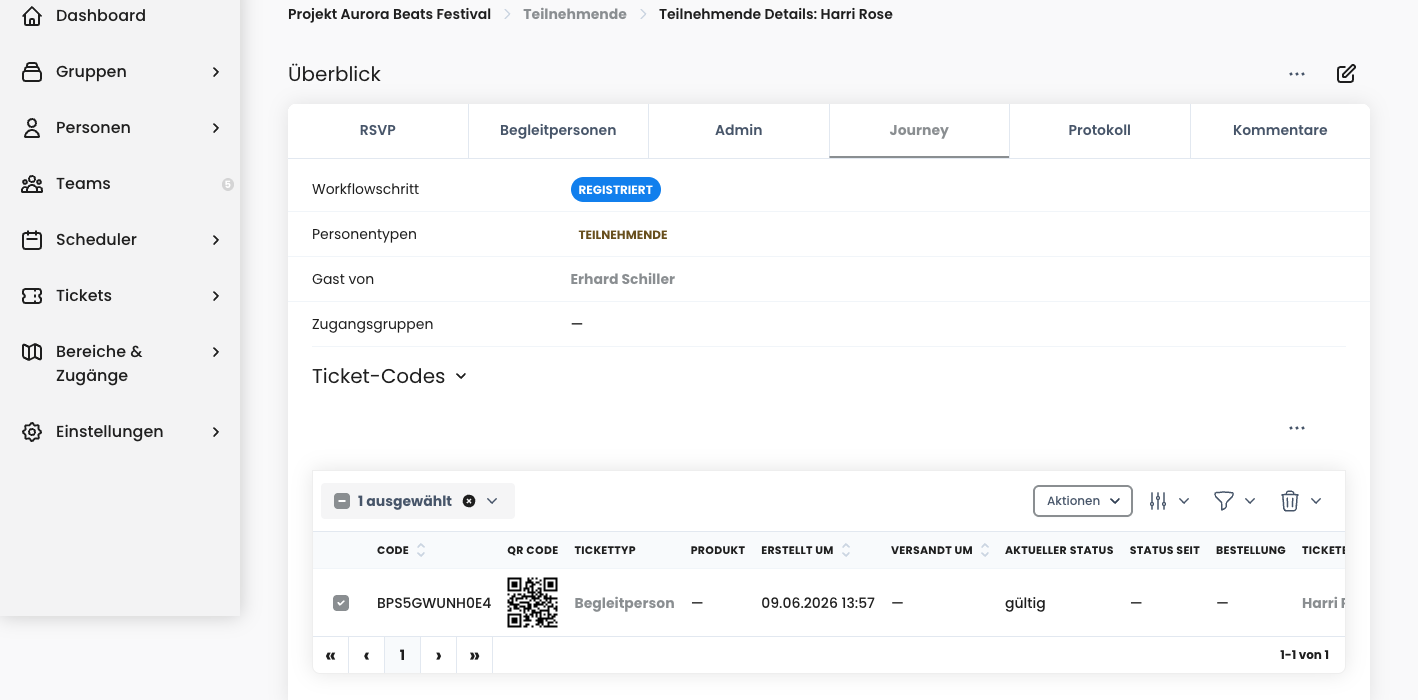
Task: Open three-dots menu beside Überblick heading
Action: (x=1297, y=74)
